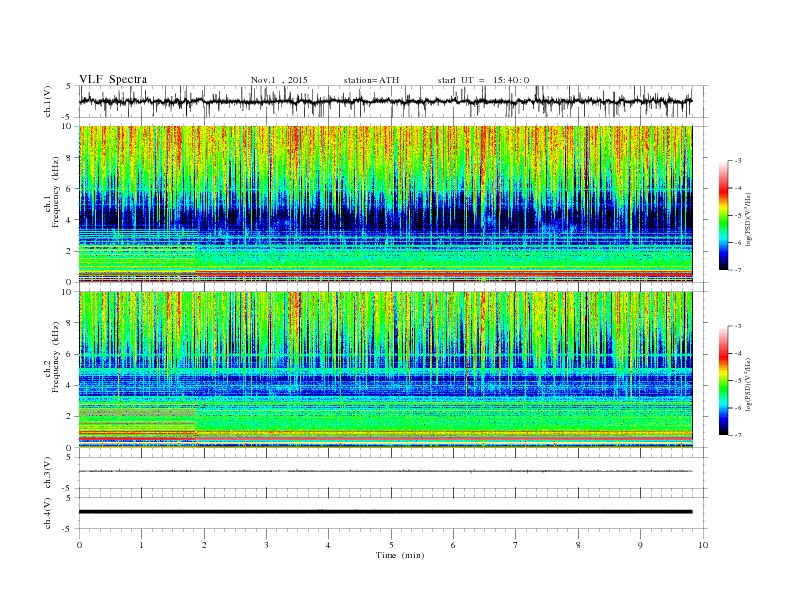
Task: Click the "6" tick on the time axis
Action: (x=453, y=545)
